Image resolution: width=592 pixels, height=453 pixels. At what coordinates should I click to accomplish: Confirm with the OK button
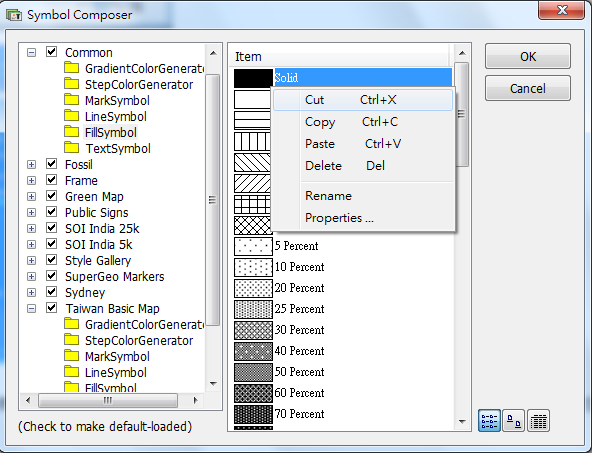[527, 56]
